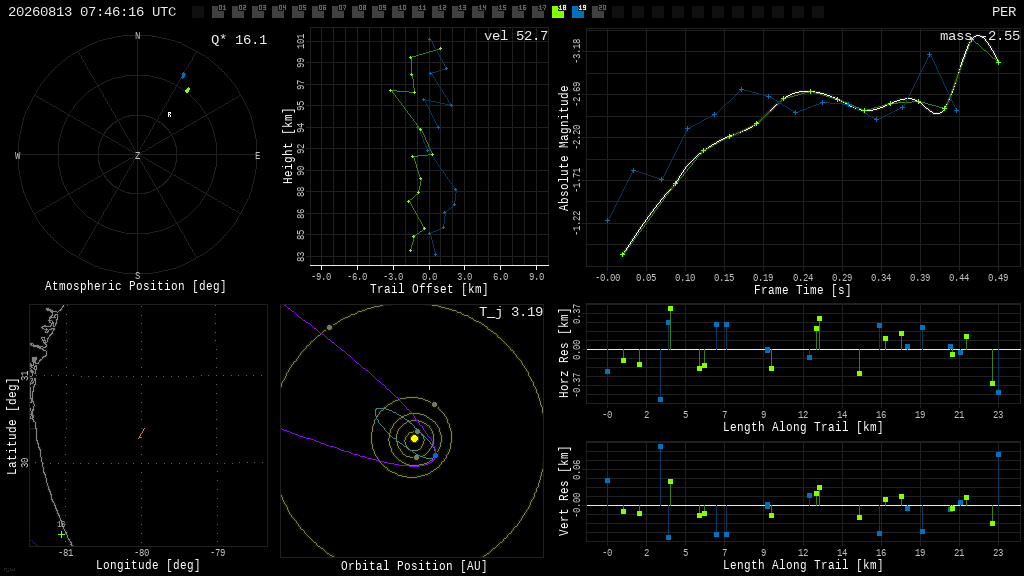Viewport: 1024px width, 576px height.
Task: Click the blue meteor marker on polar plot
Action: tap(184, 76)
